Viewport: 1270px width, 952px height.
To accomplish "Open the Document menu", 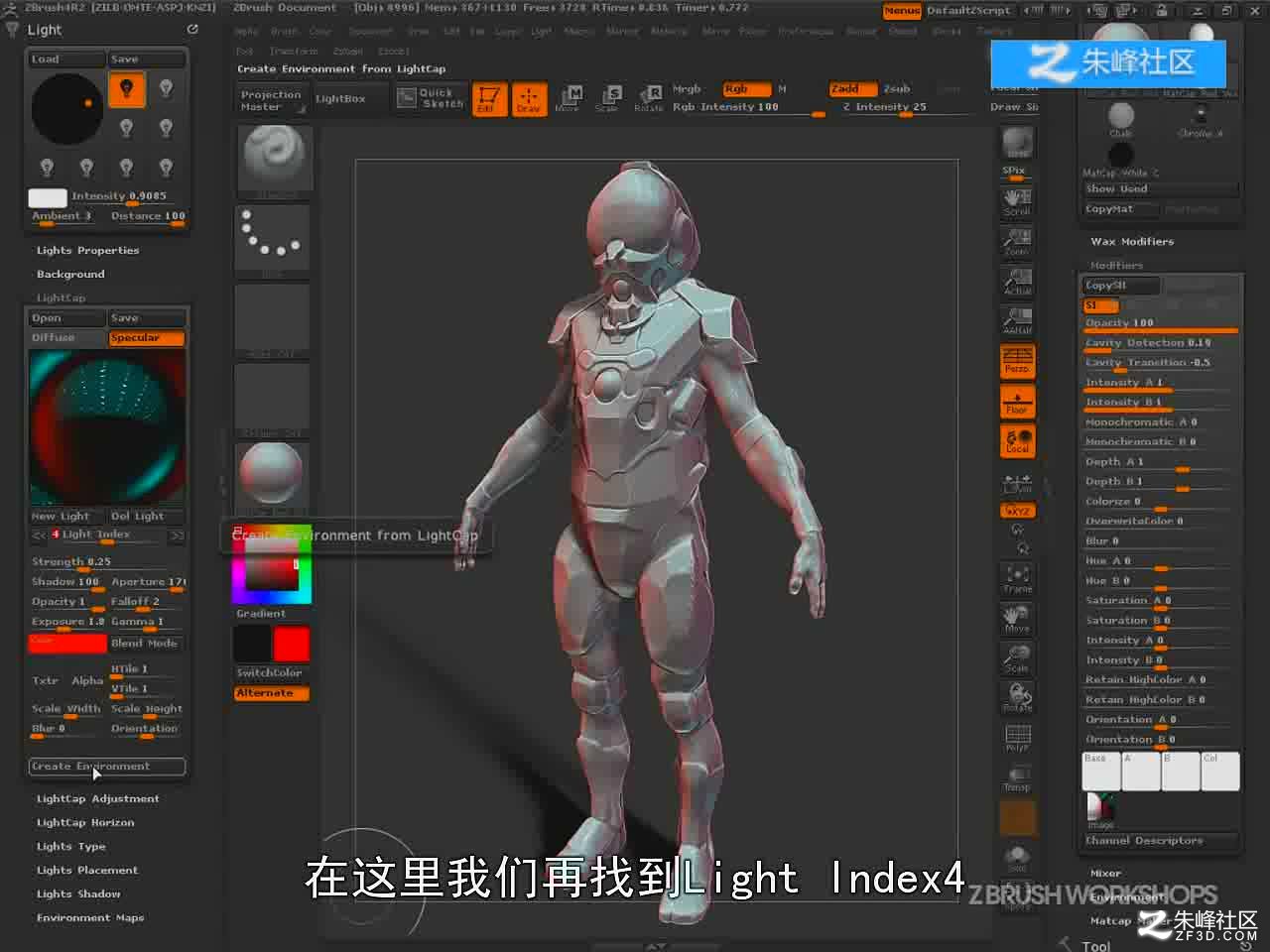I will tap(370, 32).
